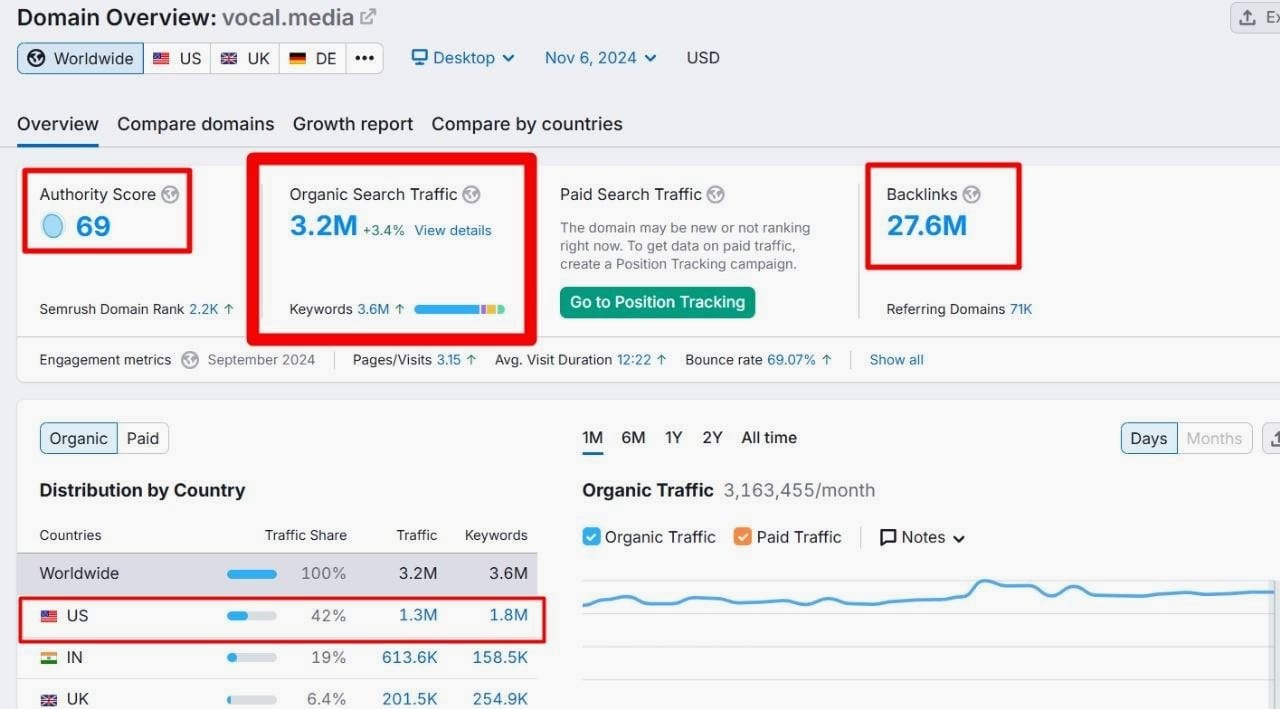Click the 27.6M backlinks value

click(x=927, y=226)
